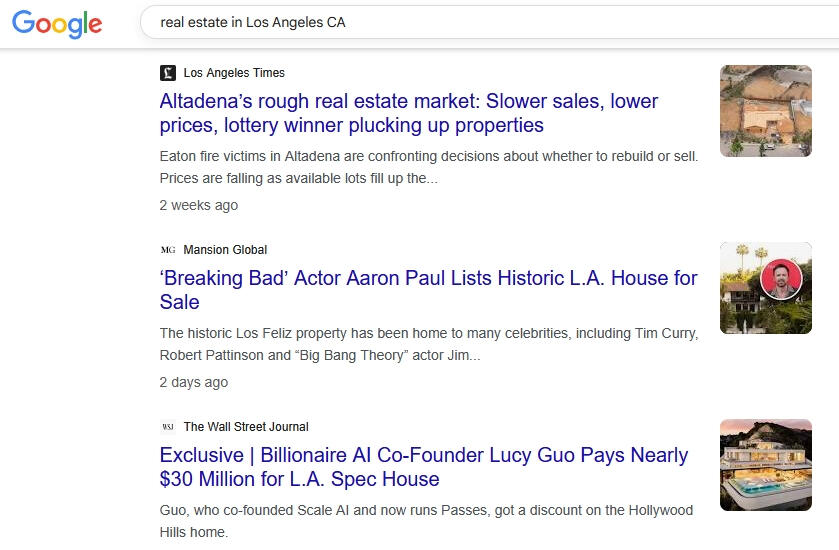The image size is (839, 550).
Task: Click The Wall Street Journal source name
Action: (246, 427)
